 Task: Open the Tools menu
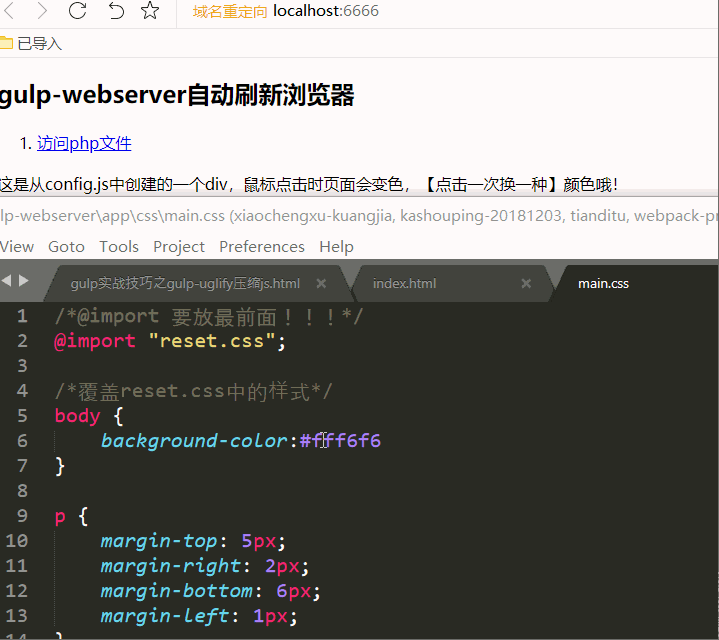click(119, 247)
